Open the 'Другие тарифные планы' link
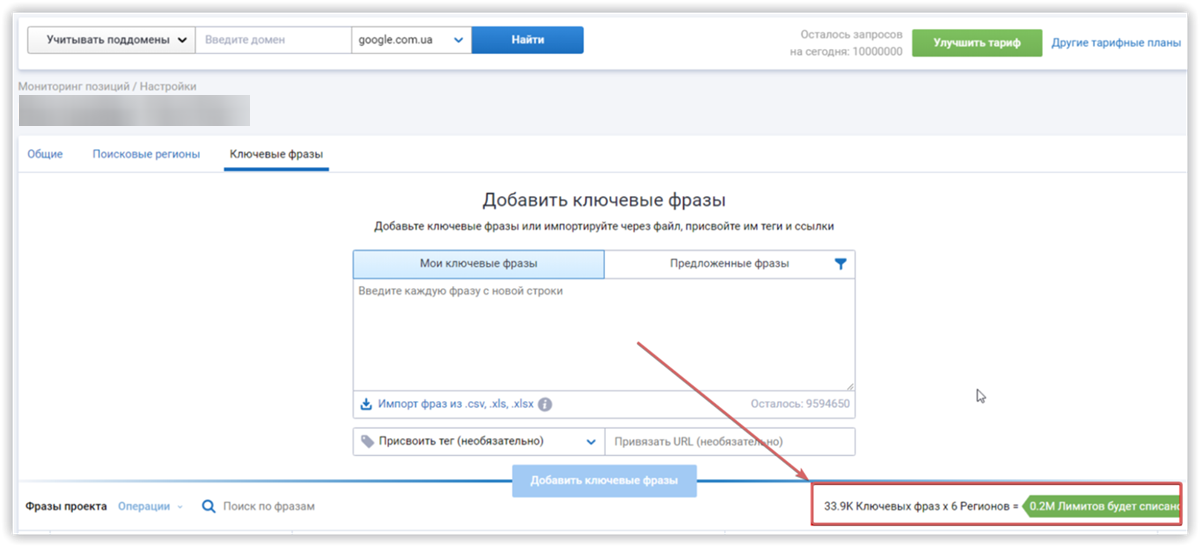Image resolution: width=1200 pixels, height=547 pixels. (1116, 43)
